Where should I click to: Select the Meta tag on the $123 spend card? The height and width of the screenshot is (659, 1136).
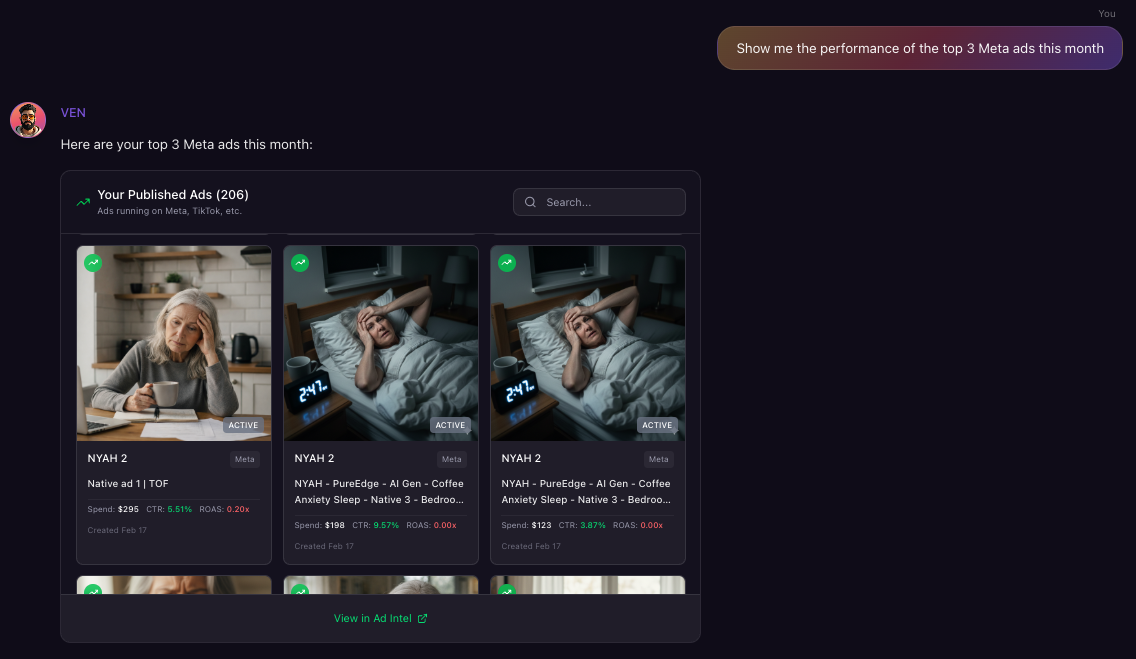click(x=658, y=459)
